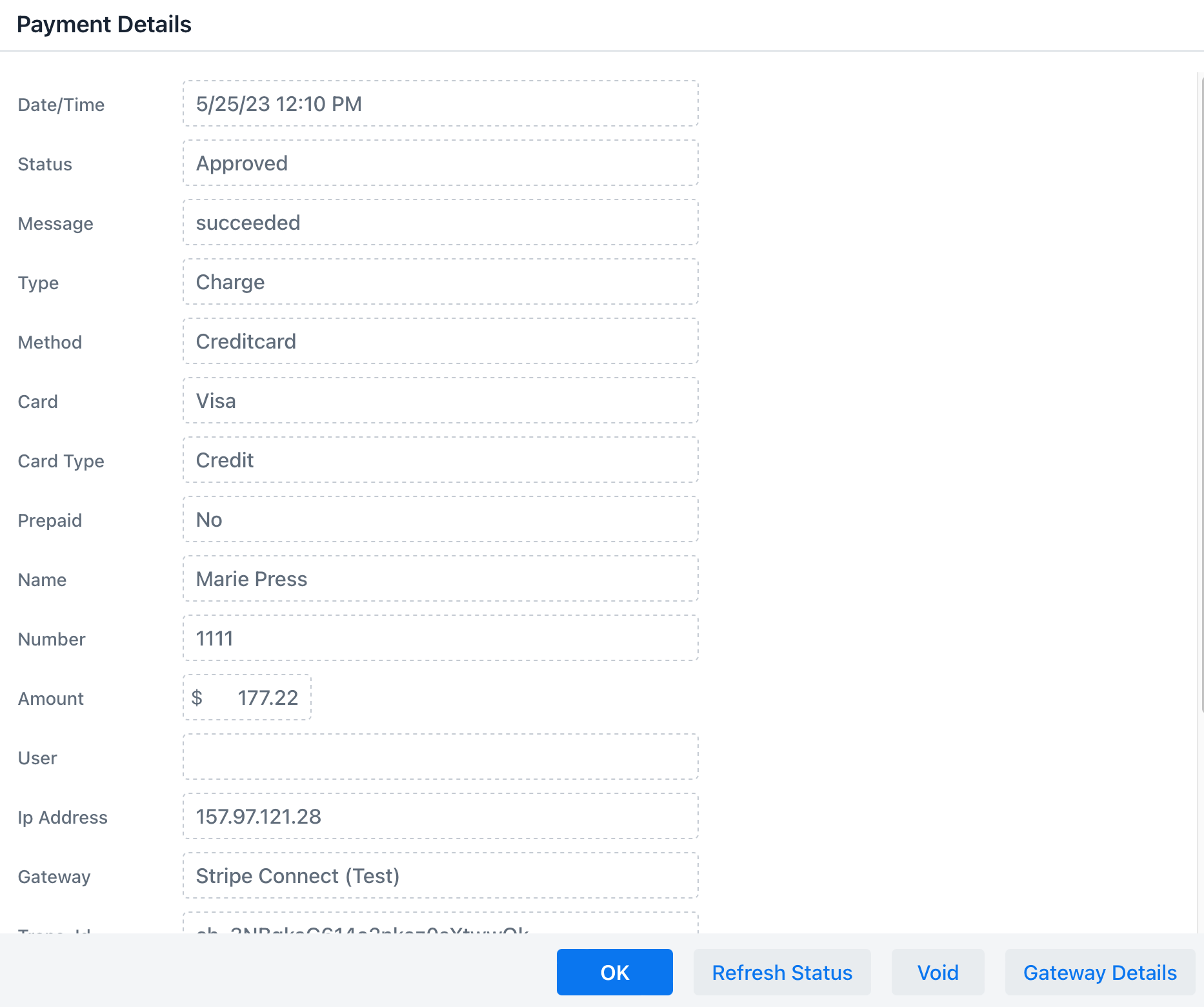Select the Ip Address field
Image resolution: width=1204 pixels, height=1007 pixels.
[x=441, y=816]
